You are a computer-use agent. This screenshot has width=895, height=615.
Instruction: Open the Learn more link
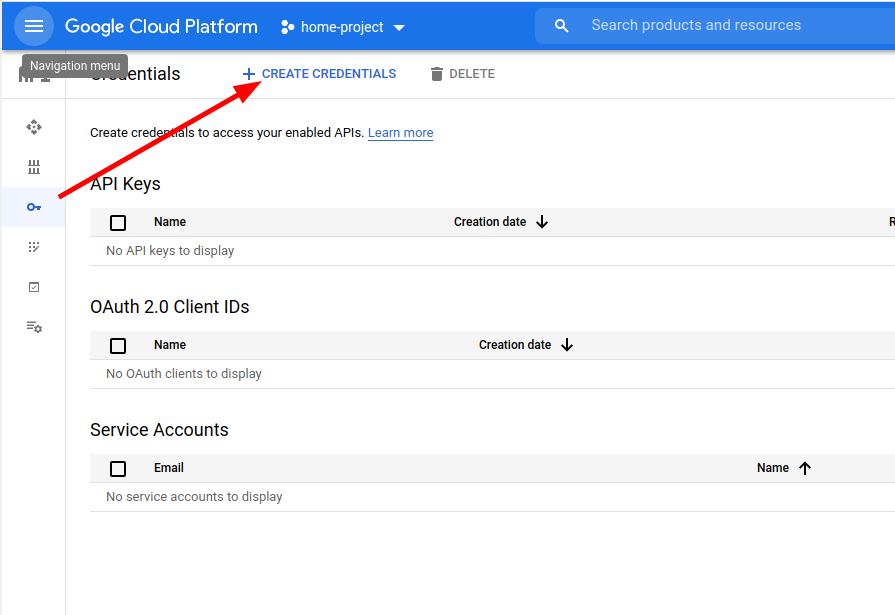coord(400,132)
